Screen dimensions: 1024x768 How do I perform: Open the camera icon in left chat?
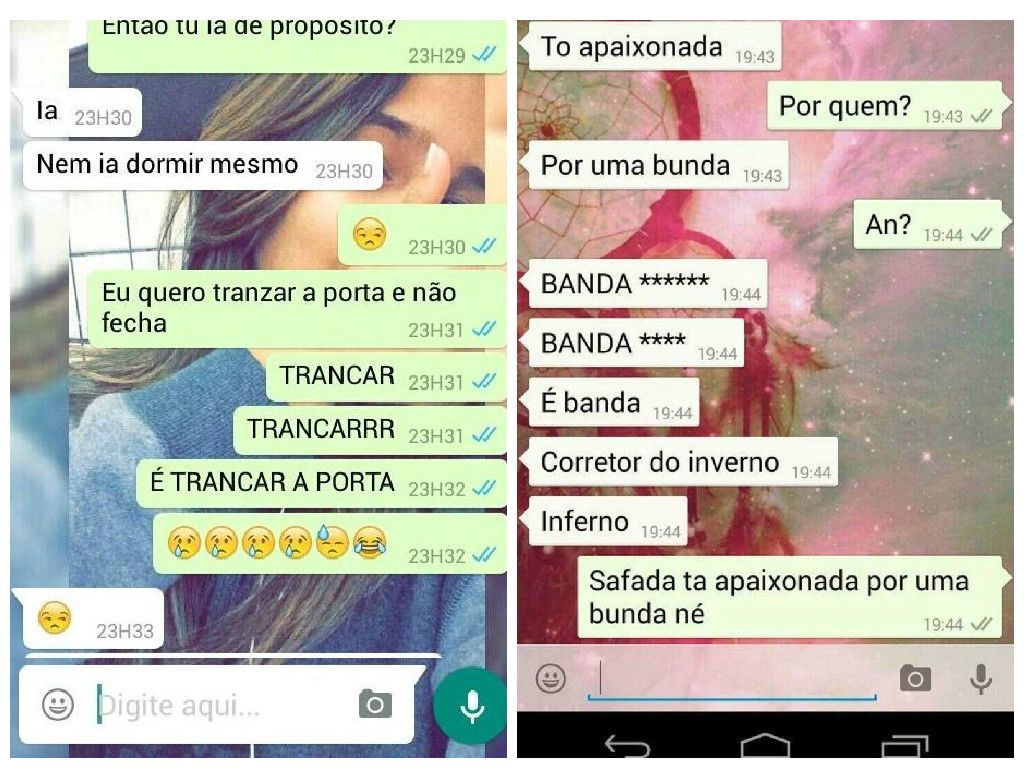click(376, 704)
